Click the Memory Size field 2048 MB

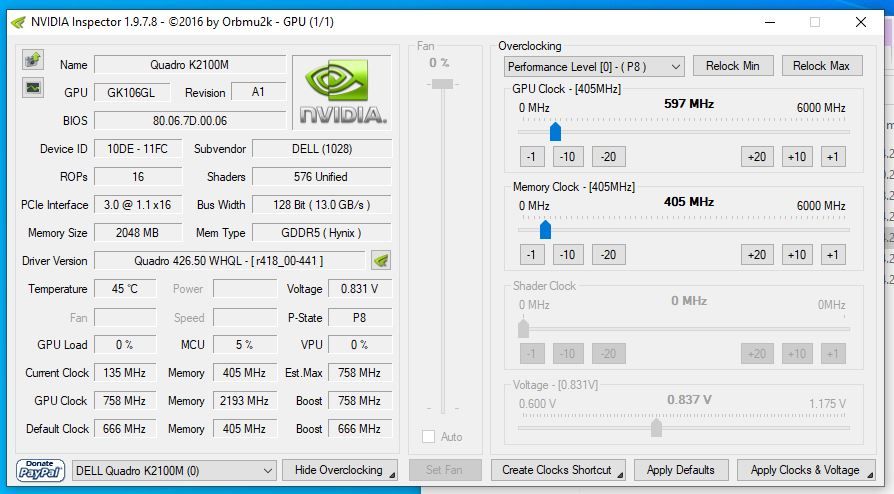click(138, 233)
